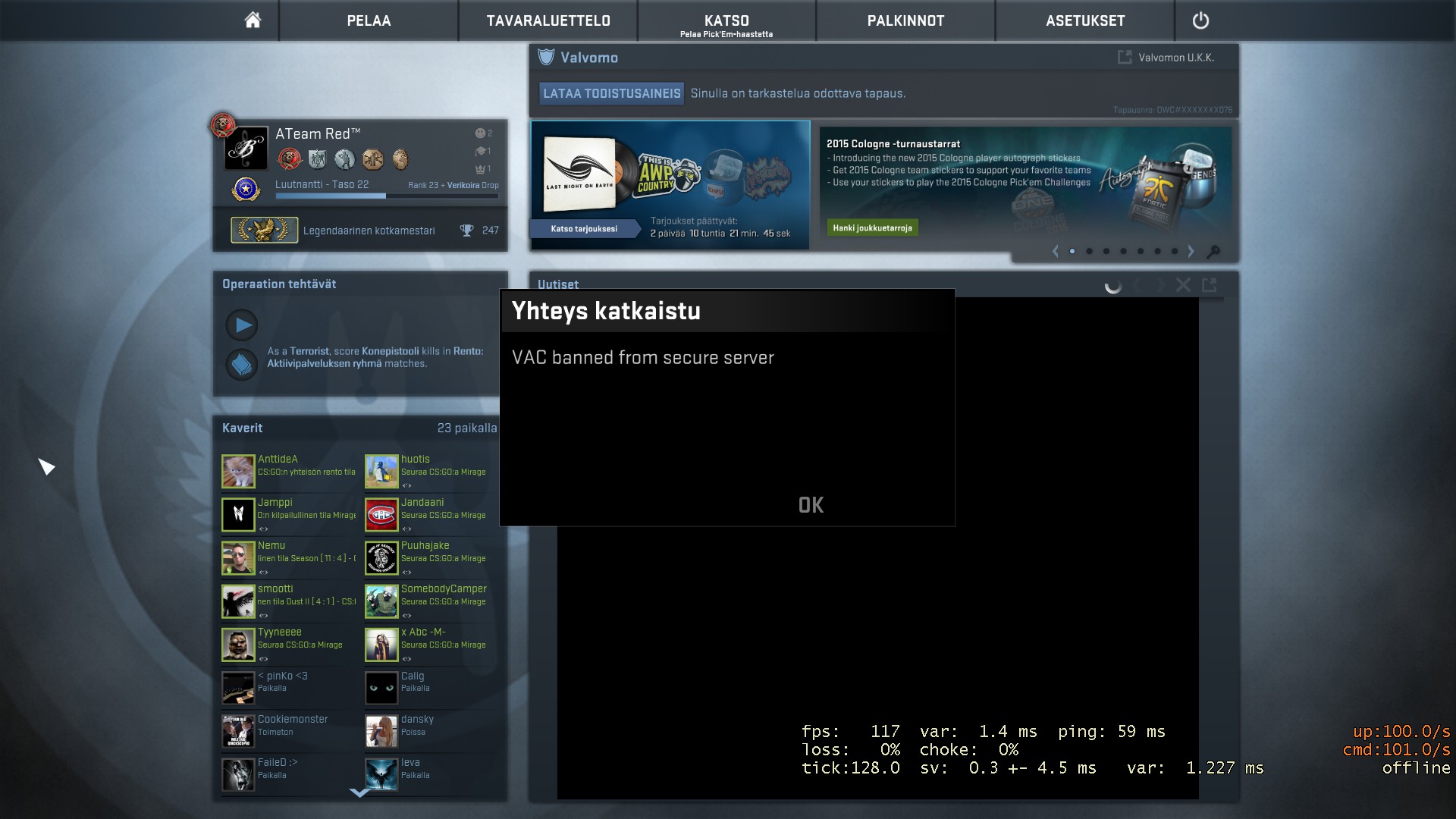The height and width of the screenshot is (819, 1456).
Task: Select the second banner page dot
Action: pos(1089,251)
